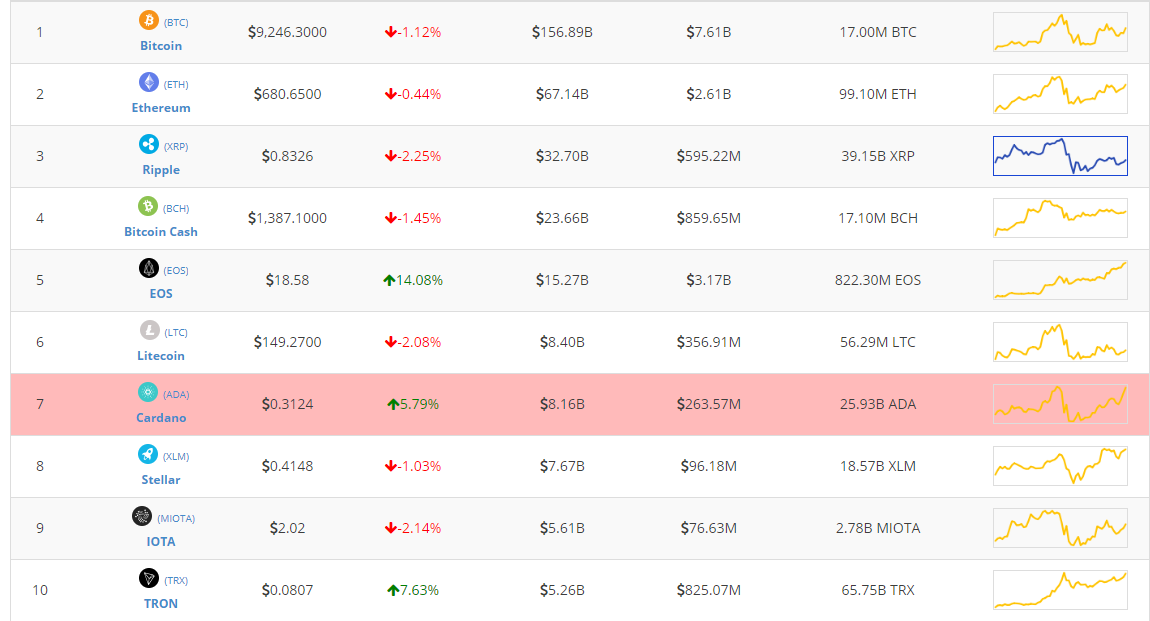Click the TRON sparkline chart
Screen dimensions: 1150x621
coord(1060,590)
